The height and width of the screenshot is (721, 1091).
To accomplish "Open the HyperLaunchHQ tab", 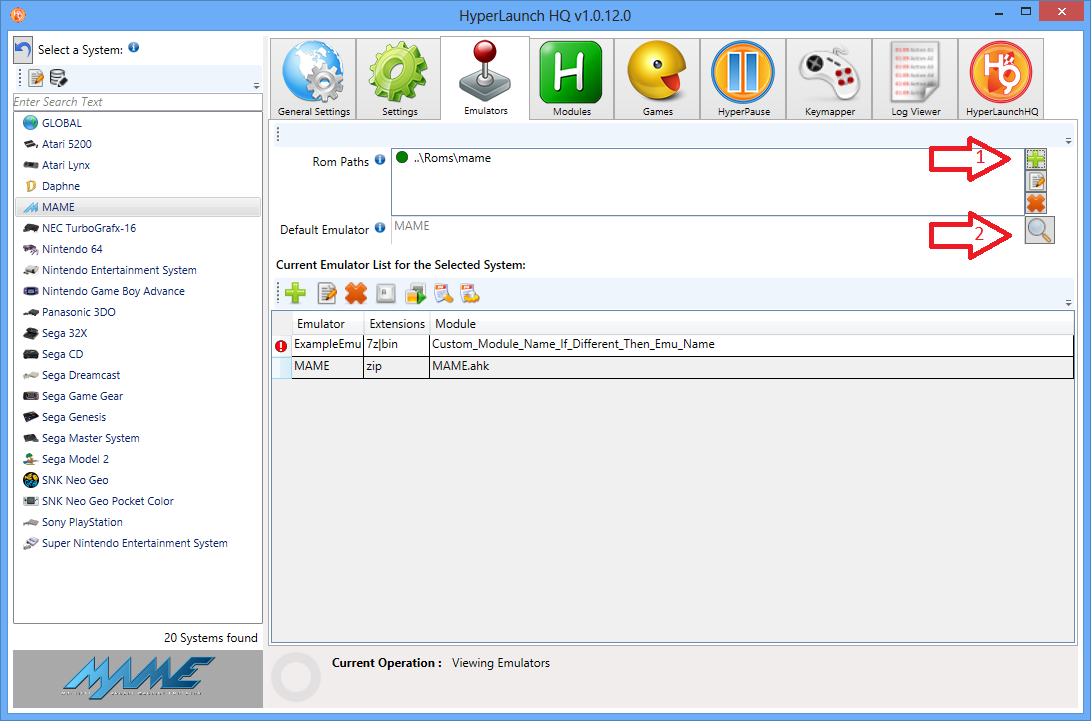I will pos(1001,79).
